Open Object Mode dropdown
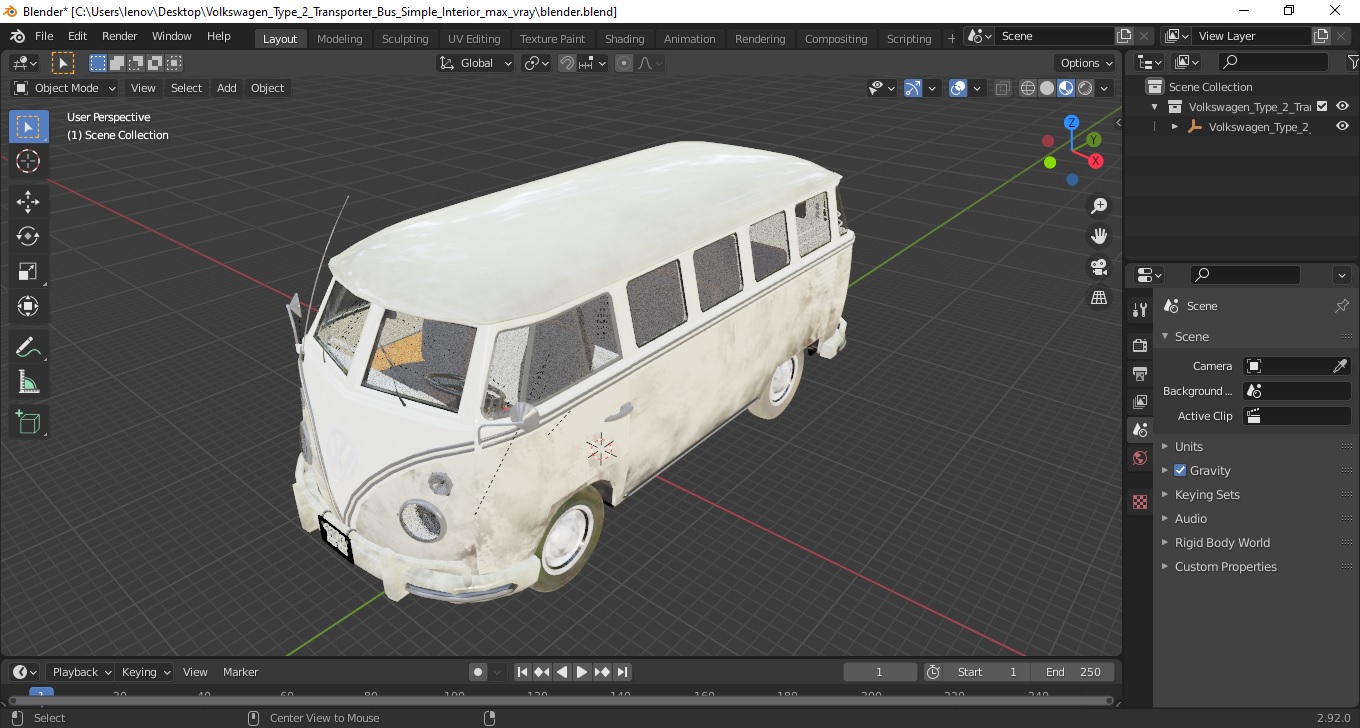1360x728 pixels. click(x=65, y=88)
